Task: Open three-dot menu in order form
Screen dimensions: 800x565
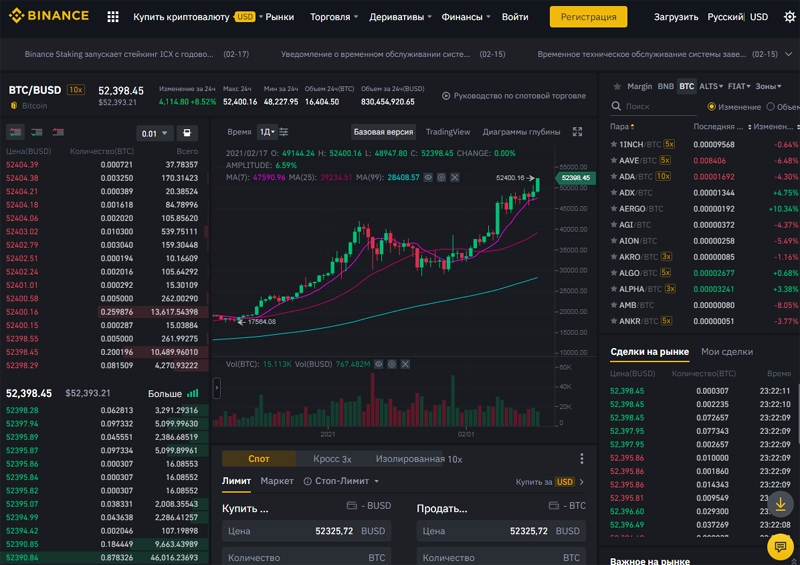Action: click(x=582, y=459)
